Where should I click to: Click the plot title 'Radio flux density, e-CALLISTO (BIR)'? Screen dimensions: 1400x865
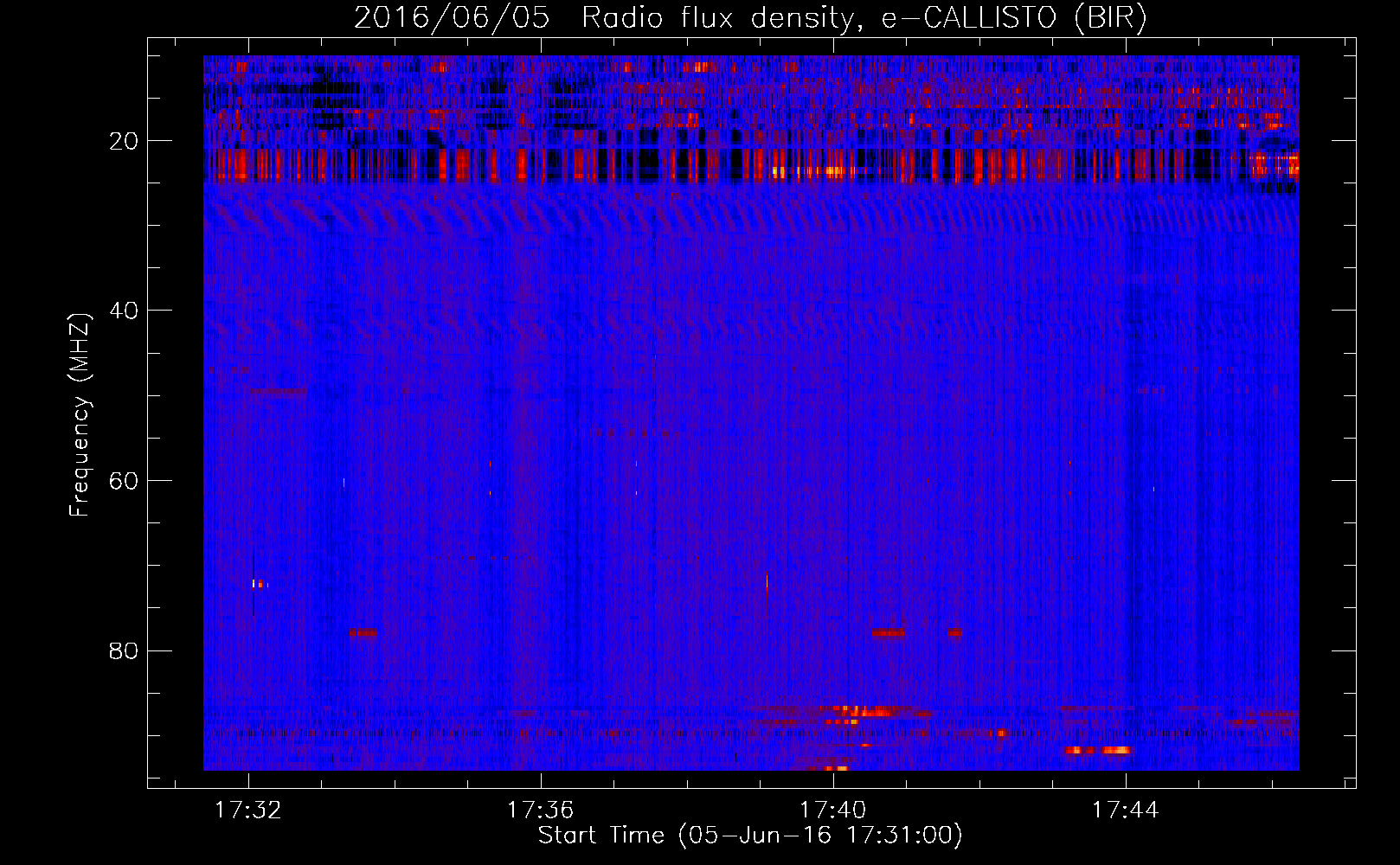[864, 18]
